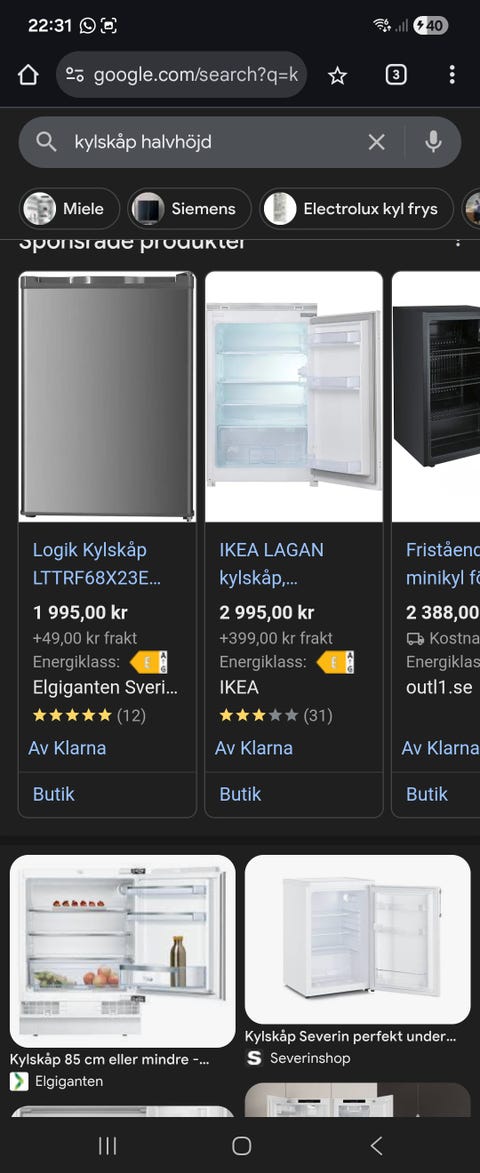Tap the Android recent apps button
The image size is (480, 1173).
pyautogui.click(x=108, y=1145)
